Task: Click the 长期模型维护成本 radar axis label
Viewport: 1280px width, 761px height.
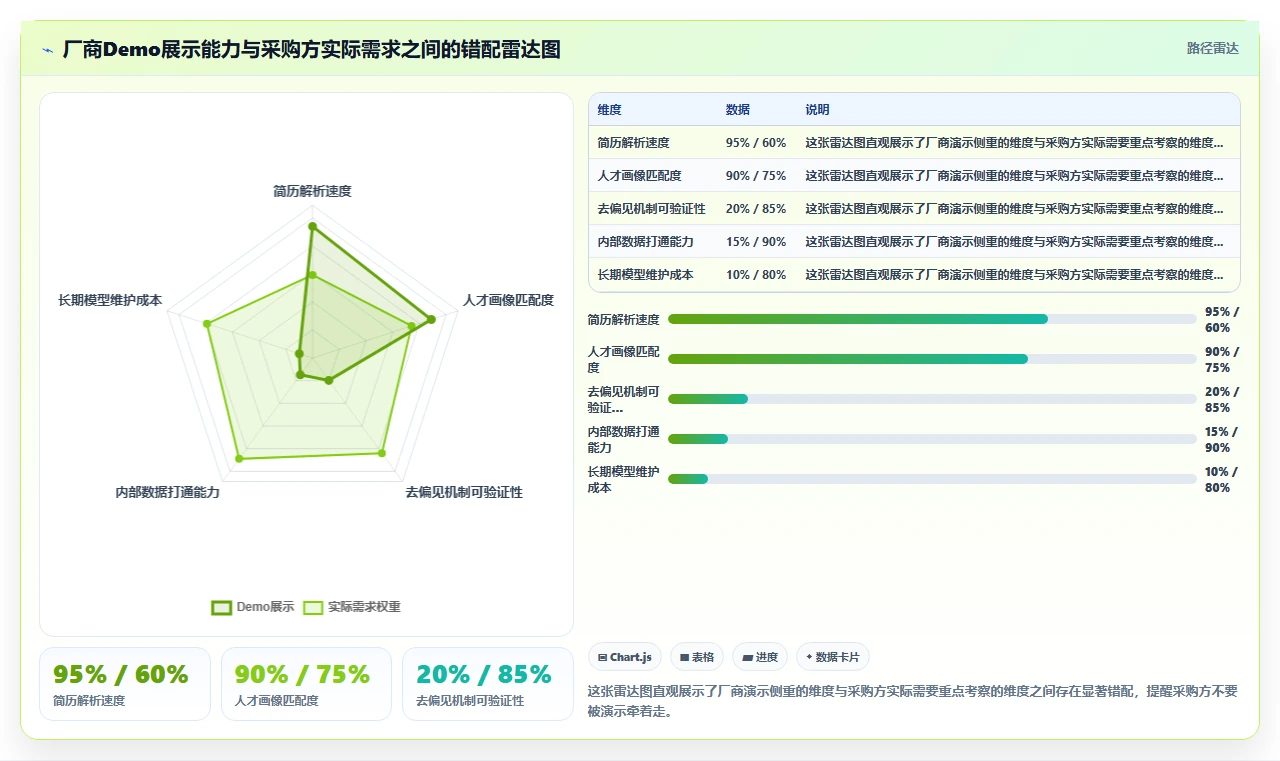Action: tap(110, 300)
